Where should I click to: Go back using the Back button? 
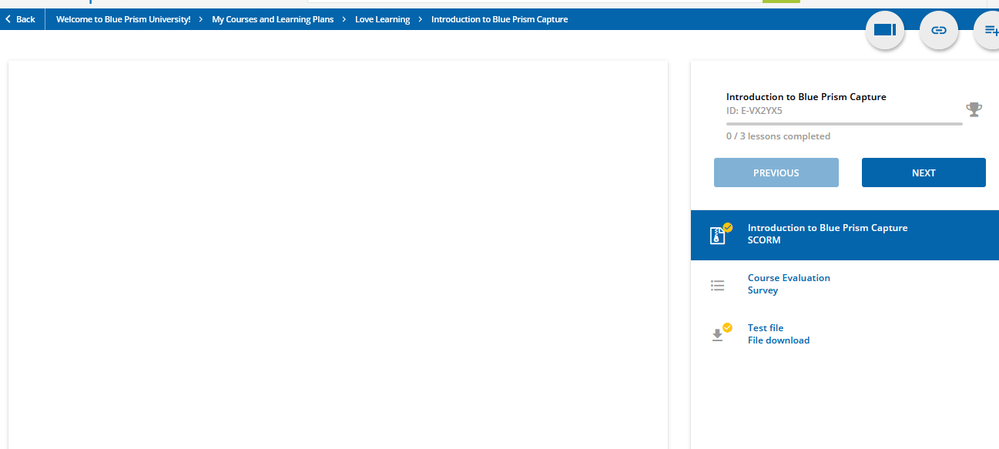point(20,19)
